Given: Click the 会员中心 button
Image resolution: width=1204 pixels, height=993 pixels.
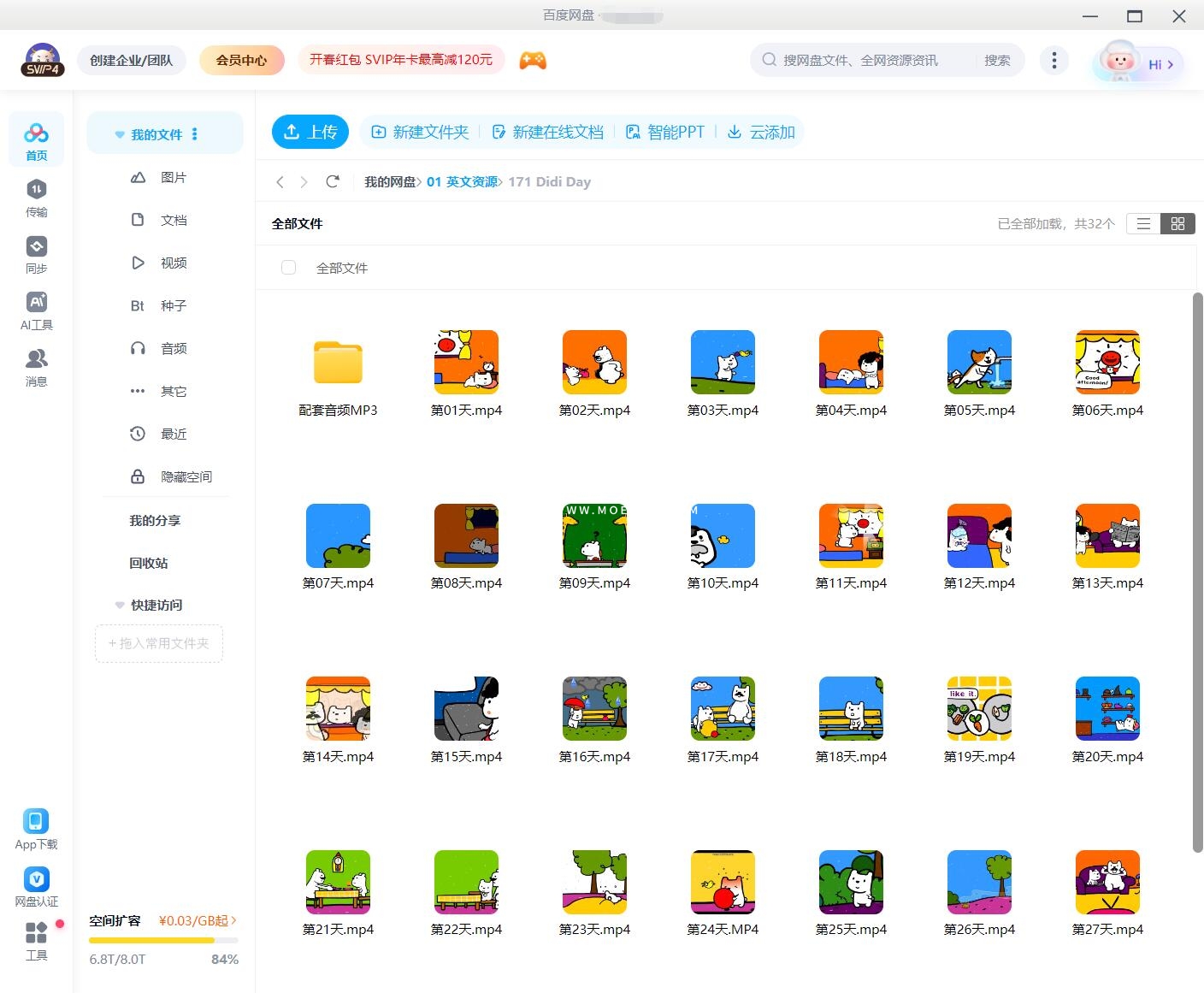Looking at the screenshot, I should pos(241,60).
